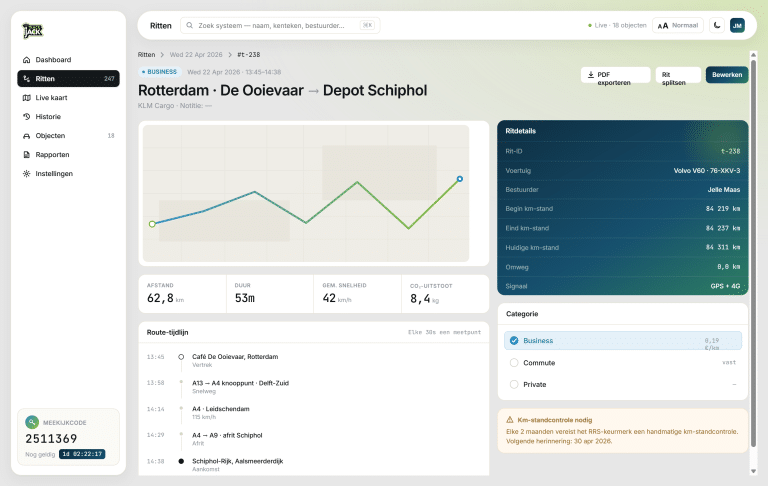Select the Private category radio
The height and width of the screenshot is (486, 768).
click(514, 385)
